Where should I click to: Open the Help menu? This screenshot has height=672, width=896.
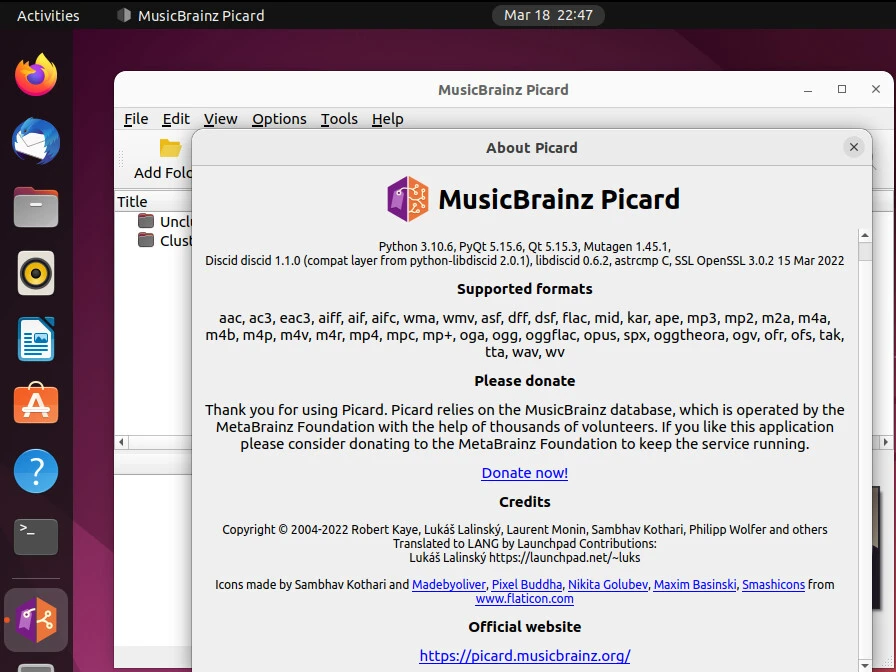[x=387, y=119]
